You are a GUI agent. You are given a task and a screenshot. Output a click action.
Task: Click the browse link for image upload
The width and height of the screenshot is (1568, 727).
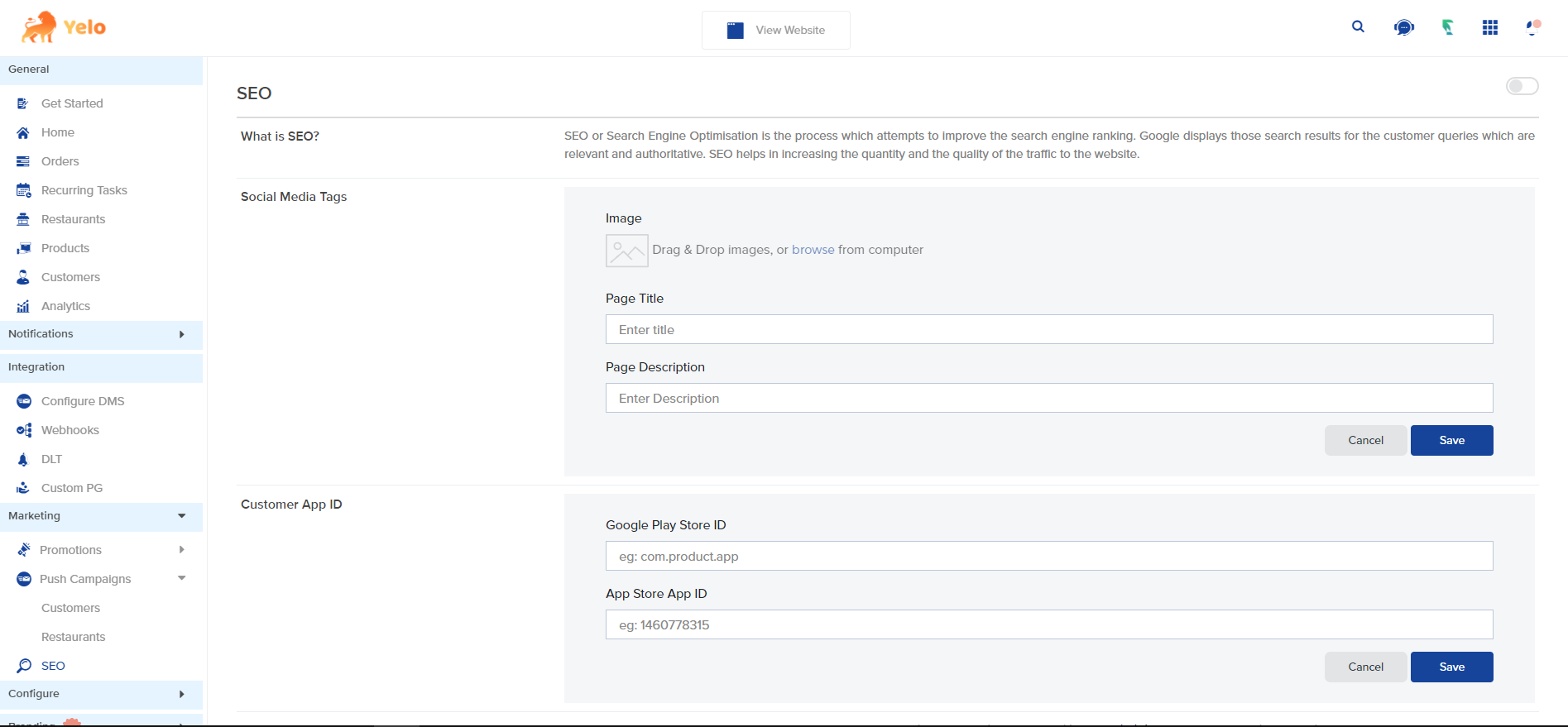813,250
